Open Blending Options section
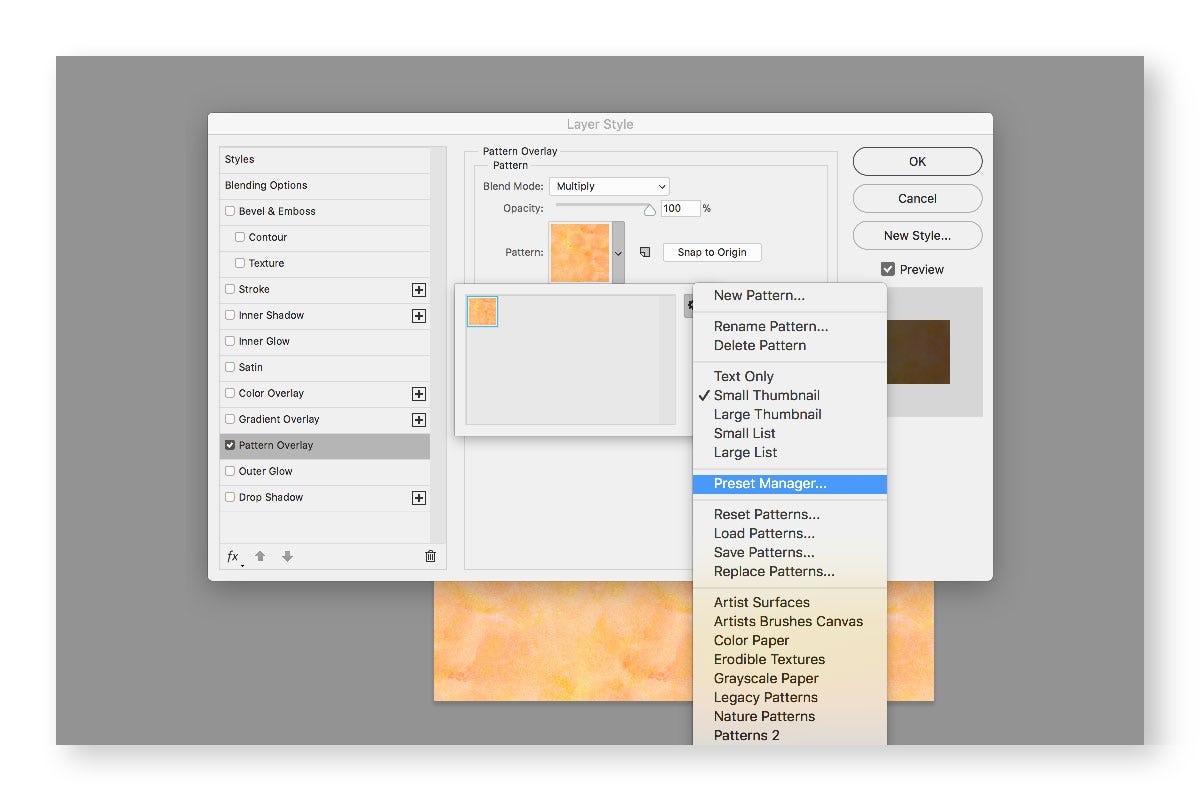 tap(324, 185)
